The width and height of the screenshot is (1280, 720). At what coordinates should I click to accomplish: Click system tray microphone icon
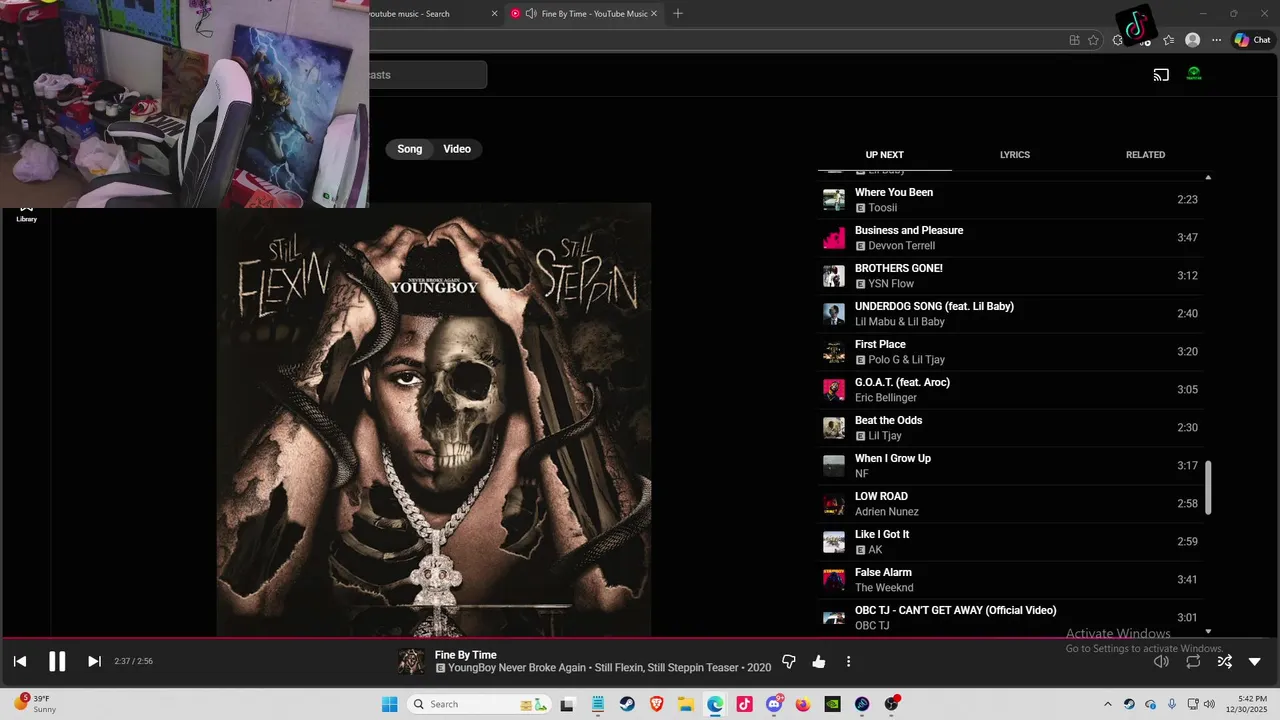pyautogui.click(x=1172, y=704)
